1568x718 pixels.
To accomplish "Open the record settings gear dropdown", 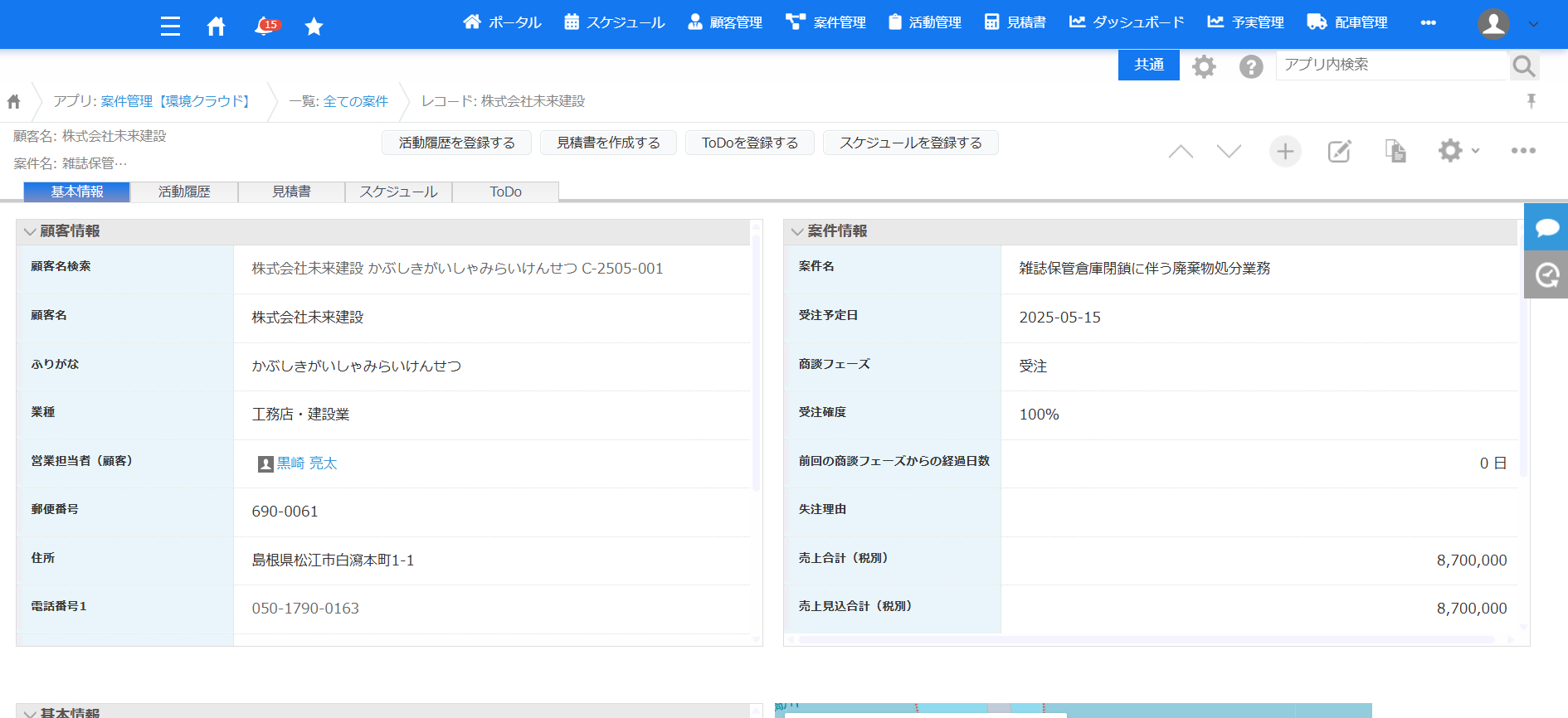I will tap(1458, 151).
